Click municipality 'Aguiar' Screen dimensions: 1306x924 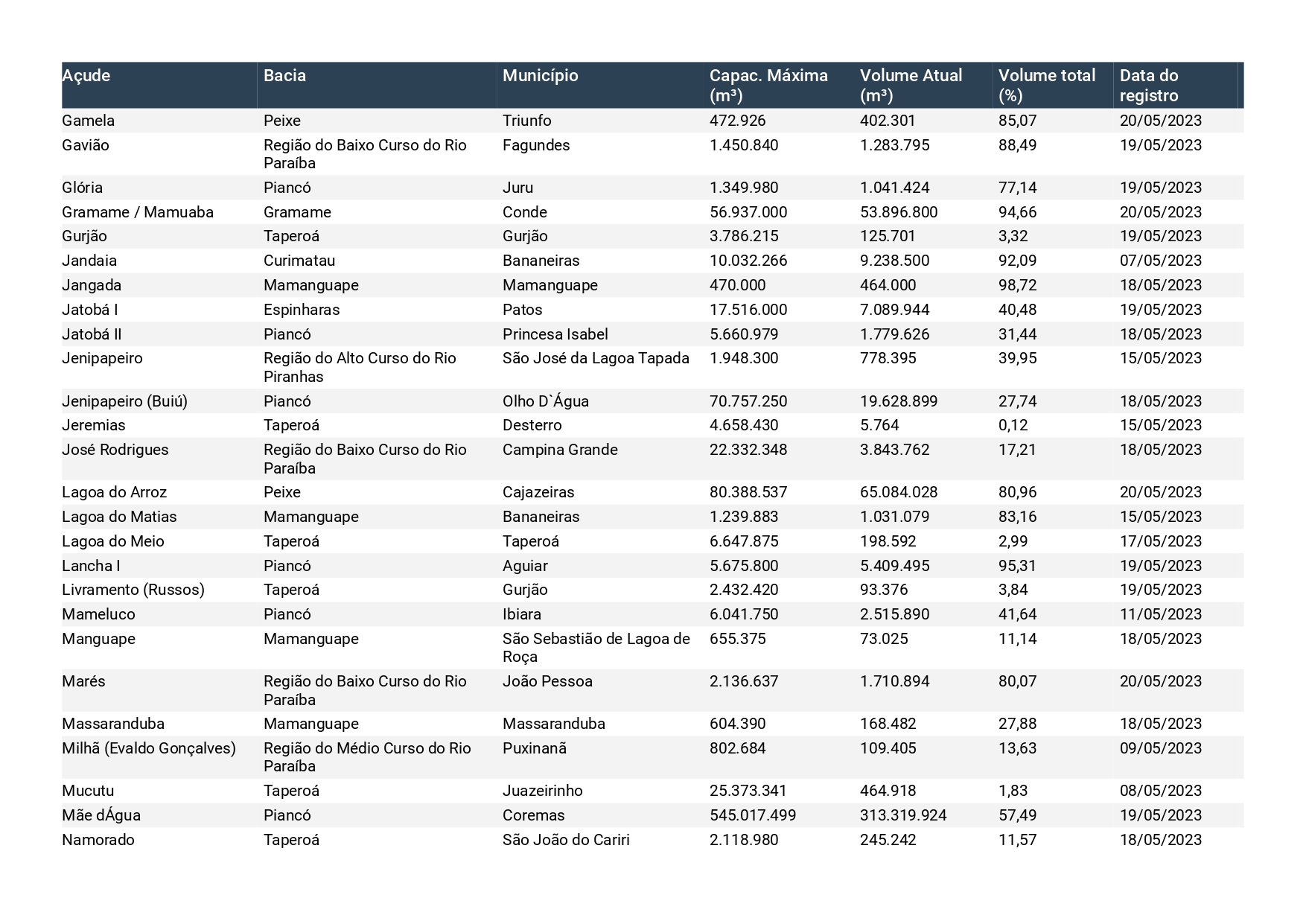pyautogui.click(x=525, y=566)
